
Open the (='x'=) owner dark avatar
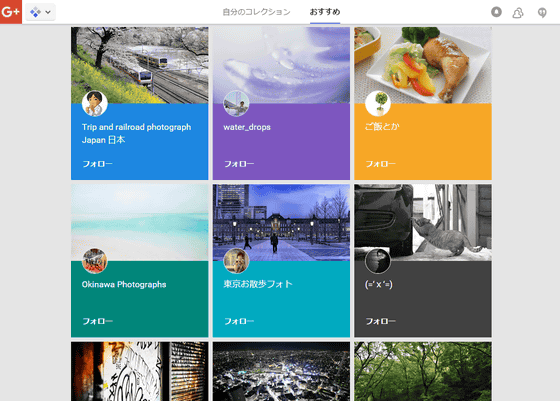[x=378, y=261]
